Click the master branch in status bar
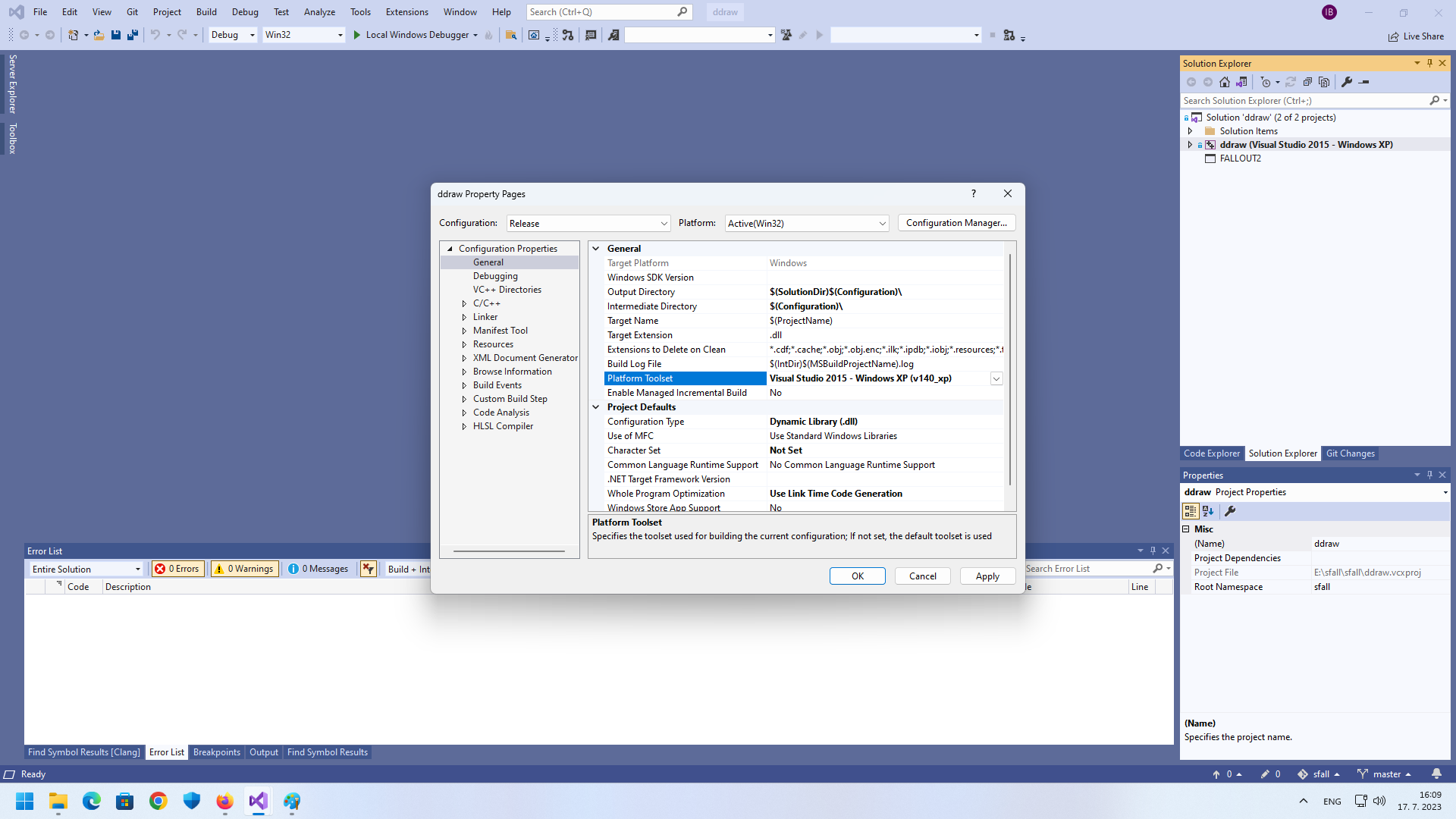This screenshot has height=819, width=1456. [x=1385, y=774]
